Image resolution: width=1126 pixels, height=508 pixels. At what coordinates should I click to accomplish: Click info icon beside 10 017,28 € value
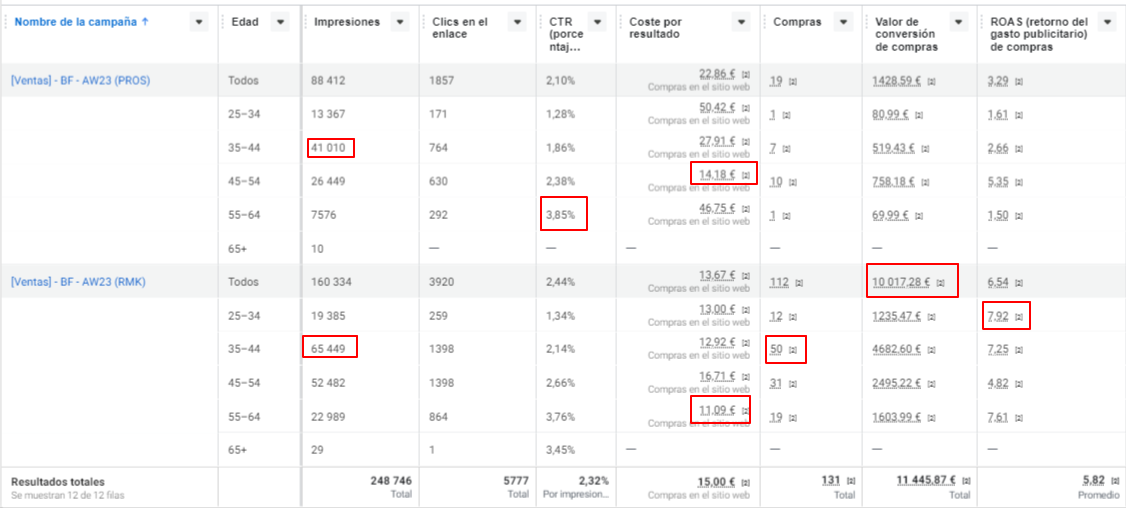[x=941, y=283]
